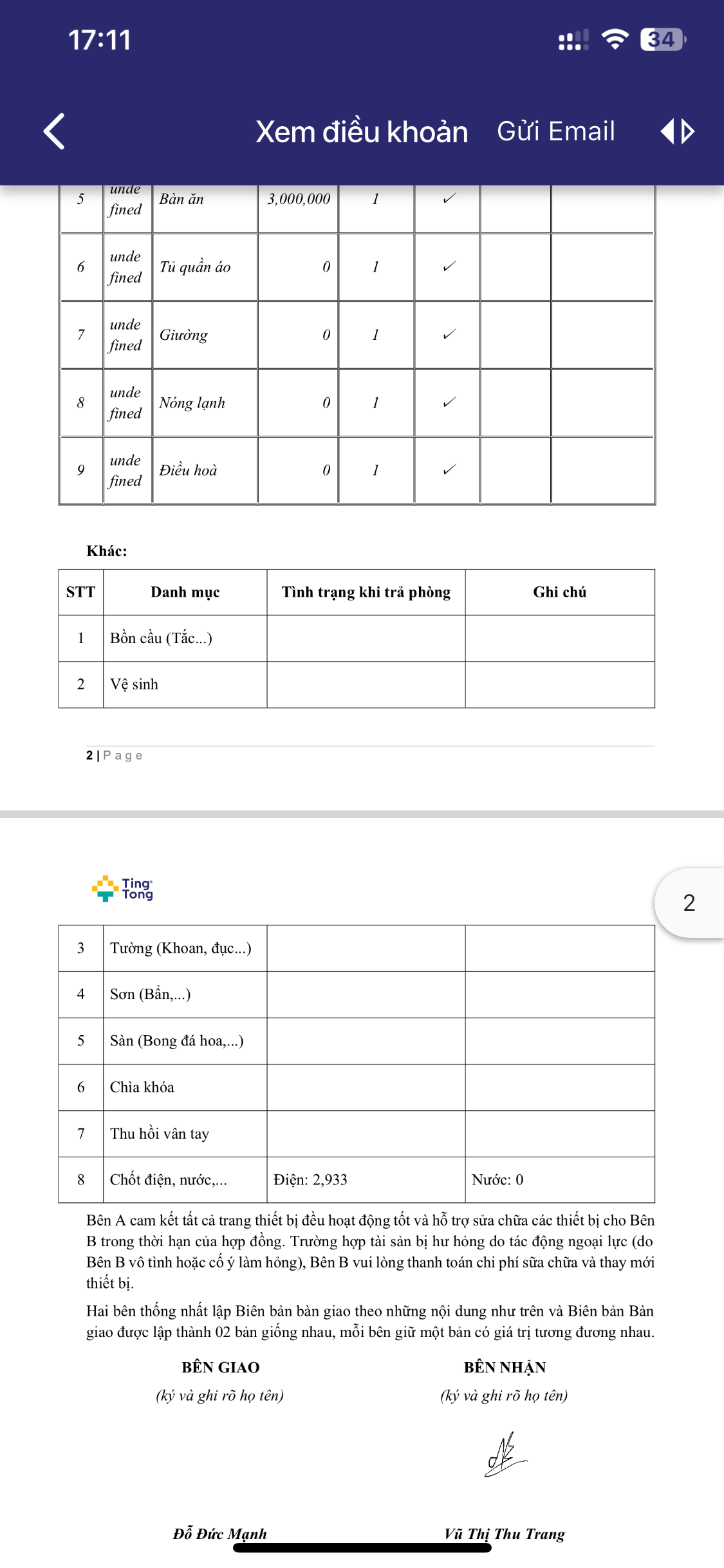Tap the left-right page navigation arrows icon
This screenshot has width=724, height=1568.
click(x=677, y=131)
